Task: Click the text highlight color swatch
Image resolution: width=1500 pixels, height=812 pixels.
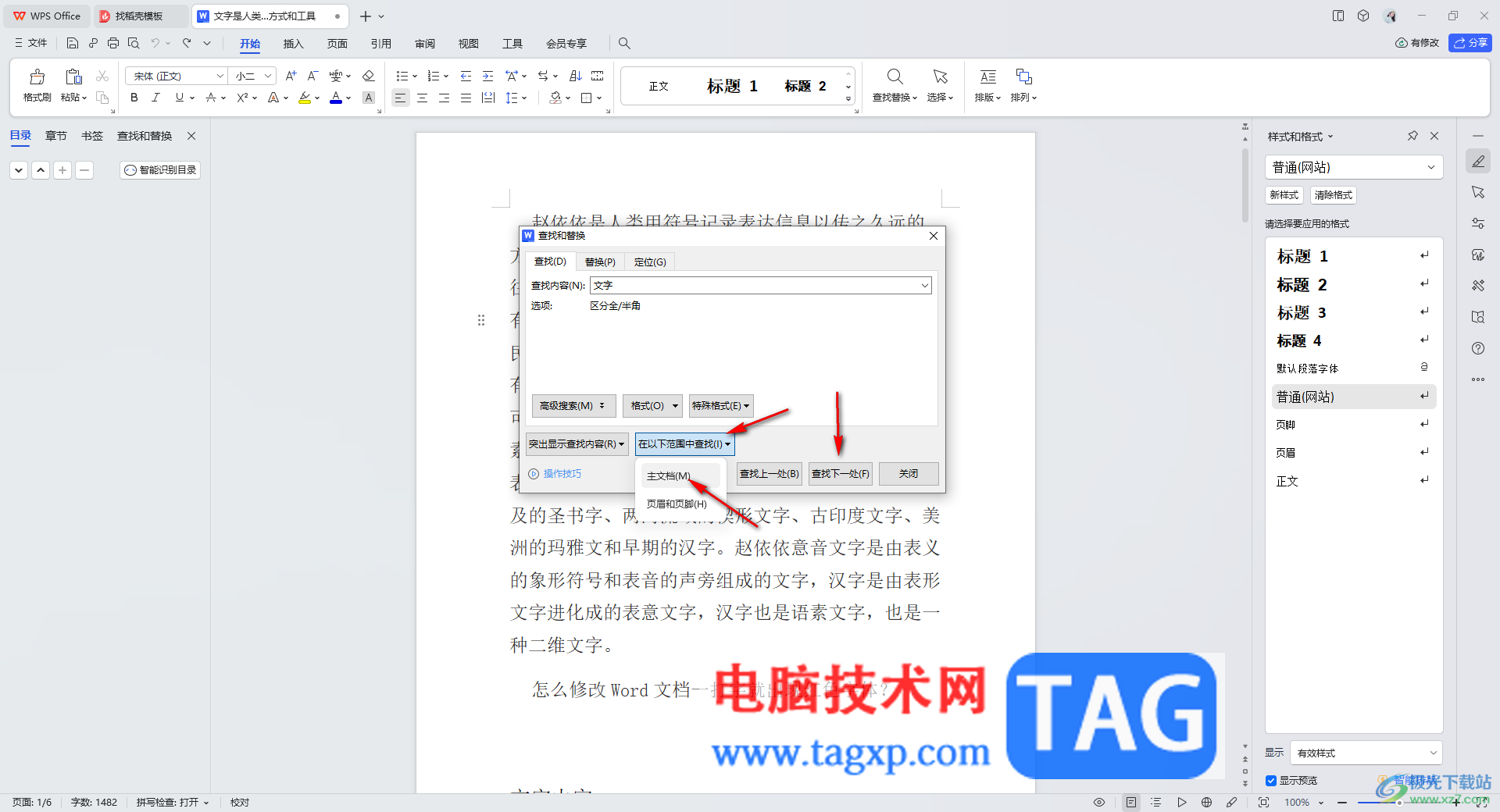Action: [x=305, y=98]
